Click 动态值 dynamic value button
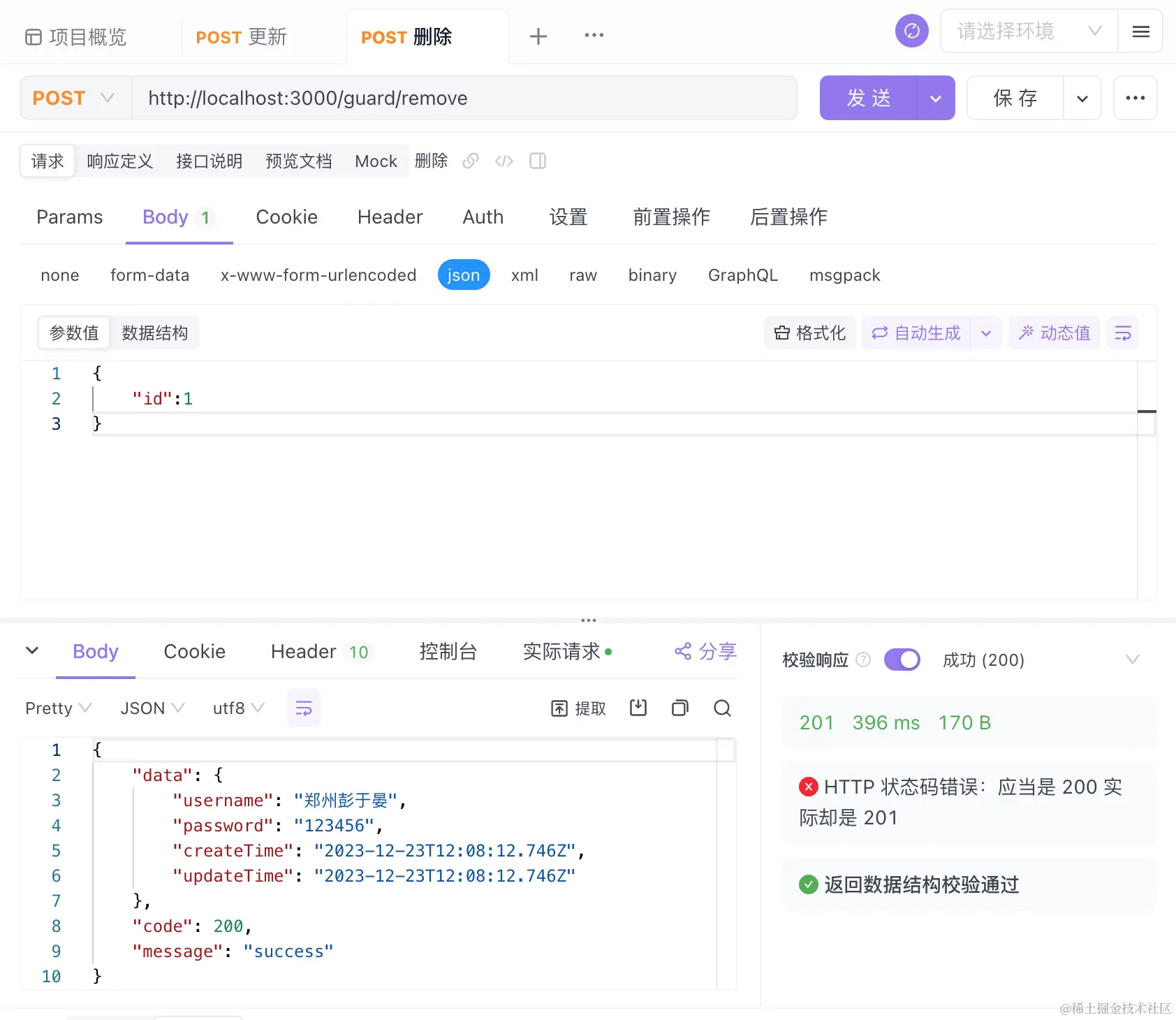This screenshot has width=1176, height=1020. point(1054,333)
